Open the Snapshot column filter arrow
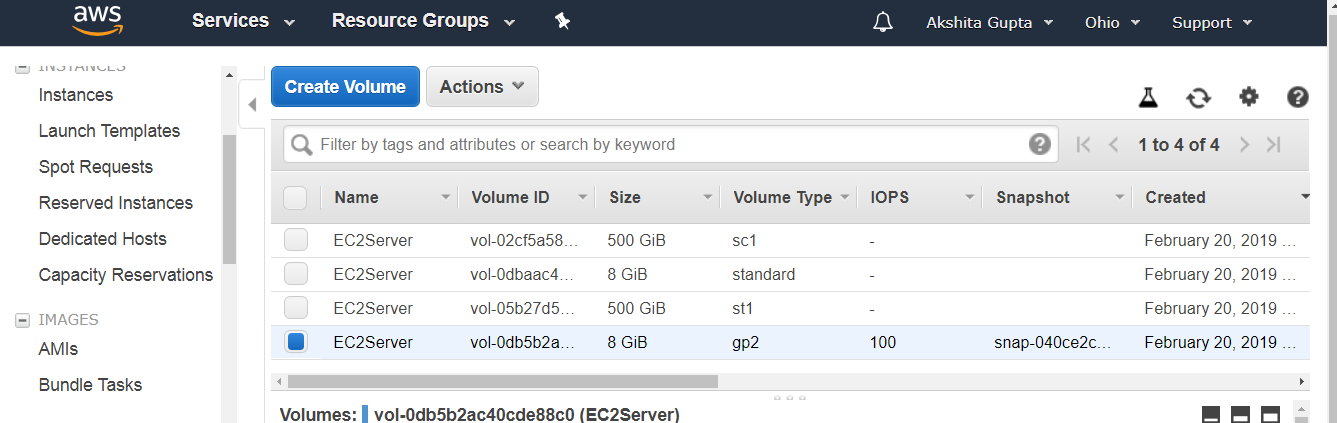This screenshot has width=1337, height=423. click(1120, 198)
